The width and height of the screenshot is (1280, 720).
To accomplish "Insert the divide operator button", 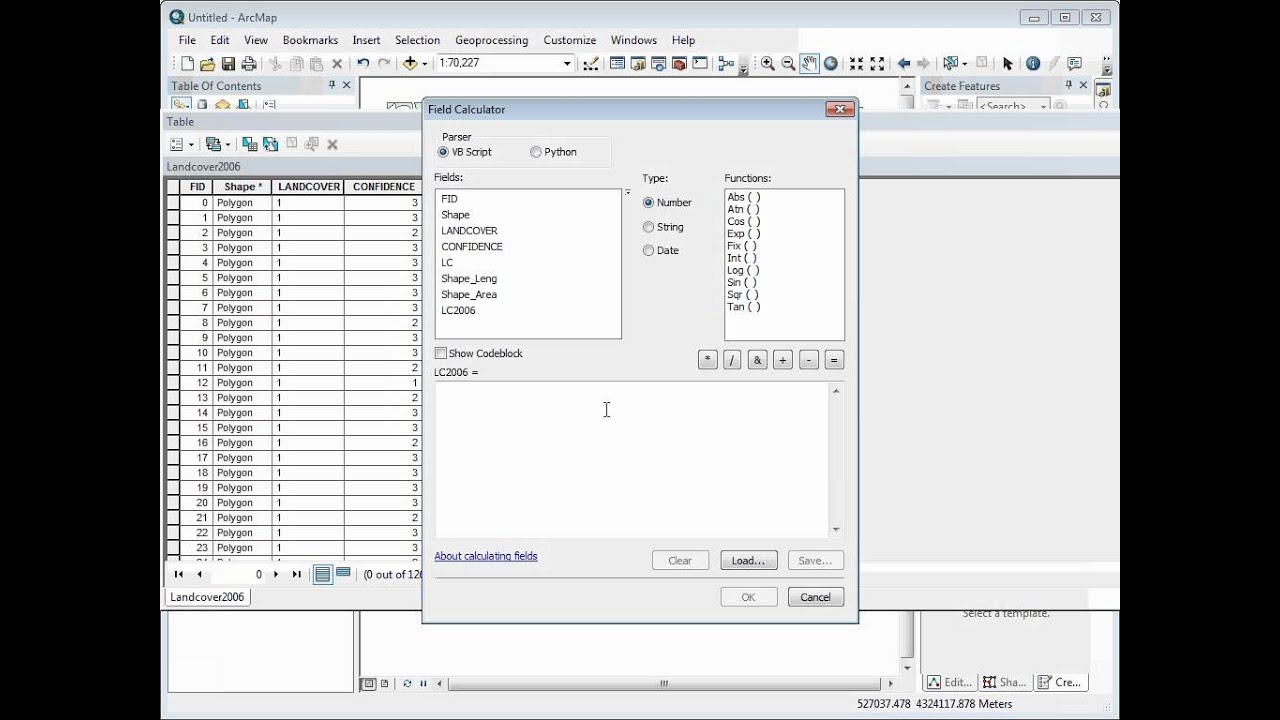I will click(732, 360).
